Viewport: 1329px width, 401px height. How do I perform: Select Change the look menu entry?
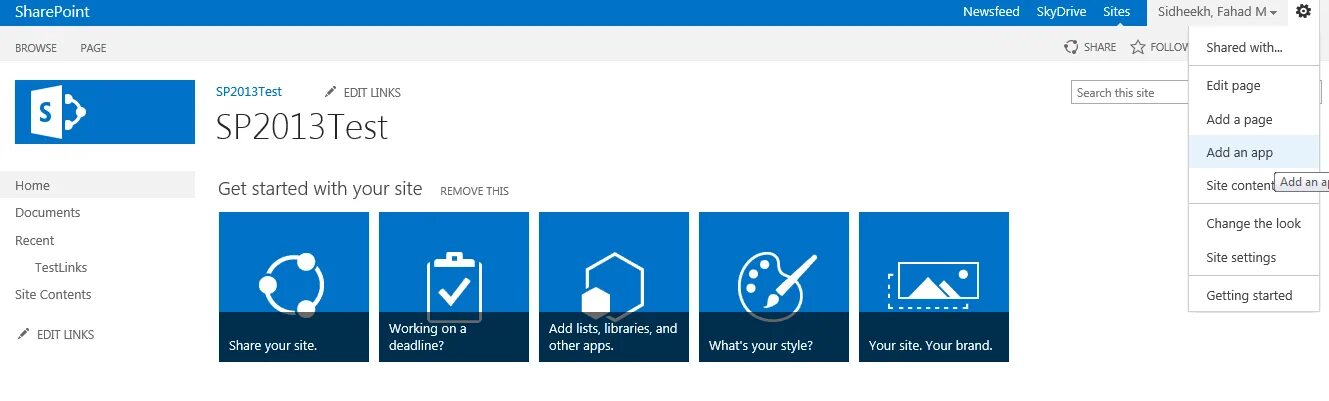click(1254, 224)
